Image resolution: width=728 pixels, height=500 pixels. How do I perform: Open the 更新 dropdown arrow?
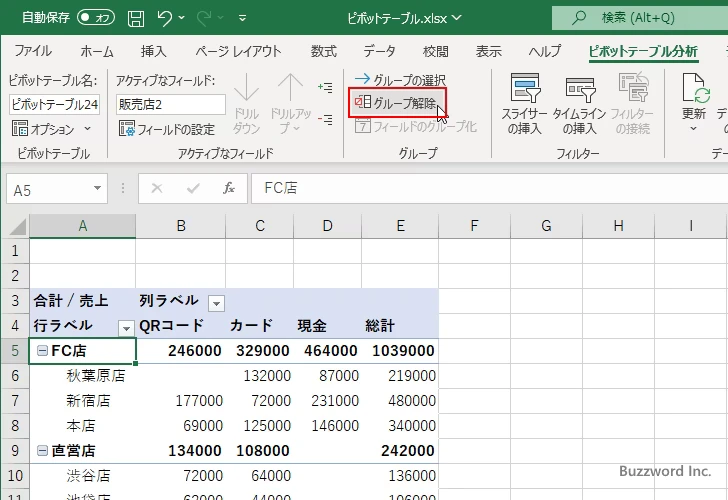(x=693, y=129)
